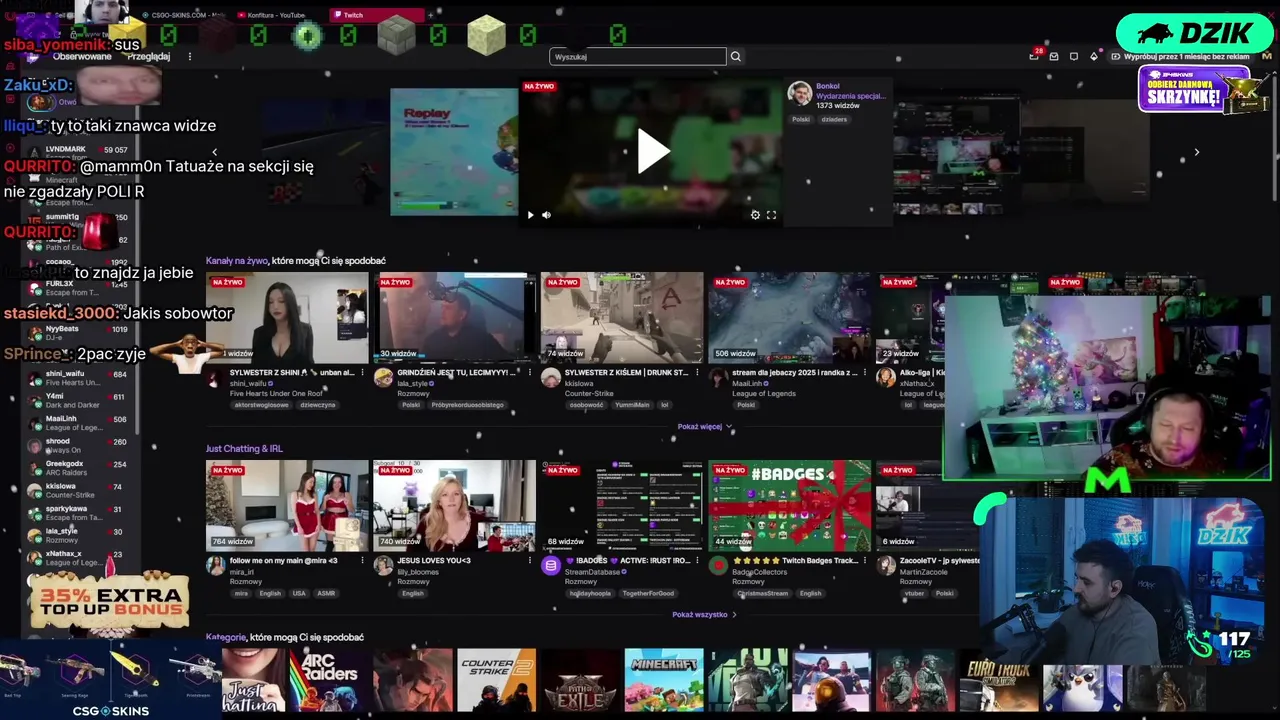Viewport: 1280px width, 720px height.
Task: Select the Replay carousel thumbnail
Action: click(454, 152)
